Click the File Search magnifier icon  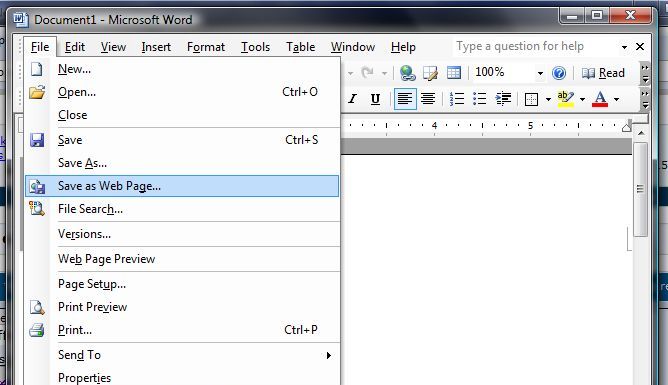click(37, 209)
